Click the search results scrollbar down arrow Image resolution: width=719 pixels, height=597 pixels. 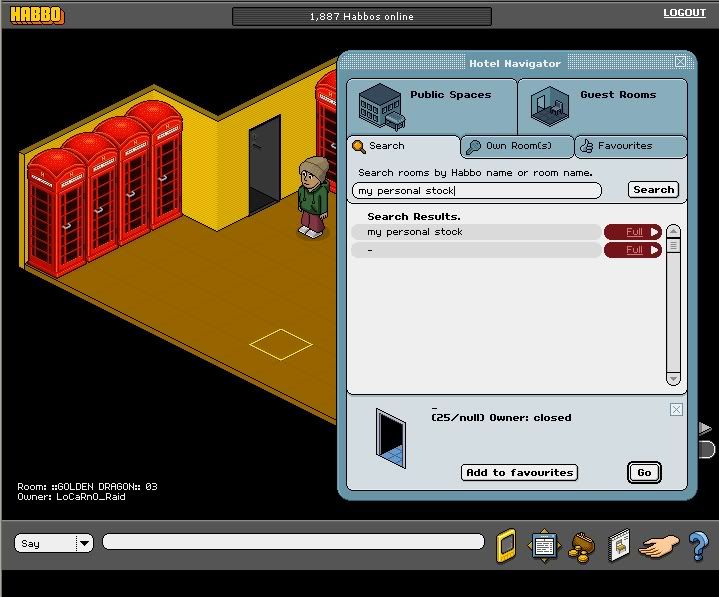(x=673, y=379)
